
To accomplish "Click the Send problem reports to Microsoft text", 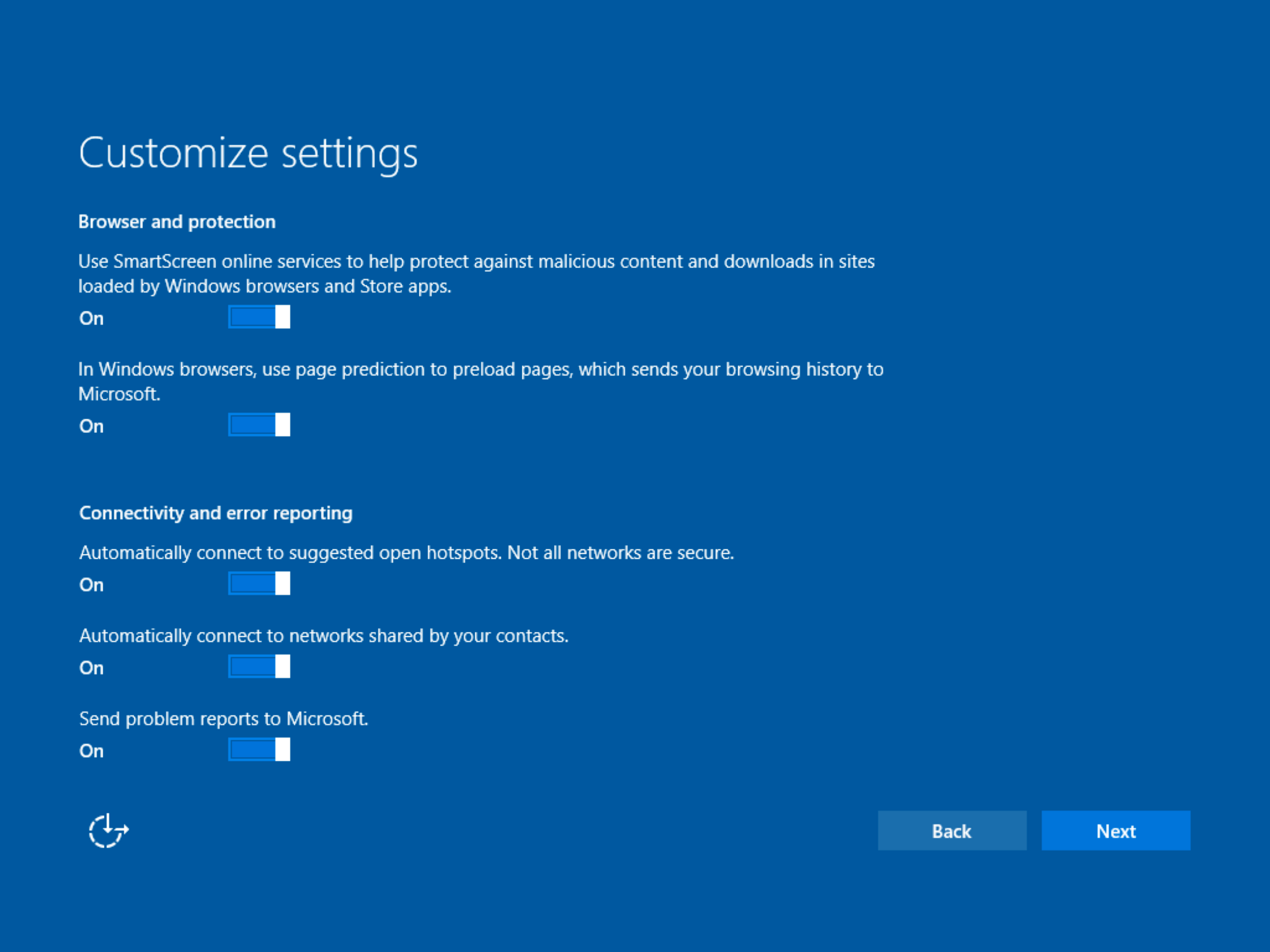I will point(224,718).
